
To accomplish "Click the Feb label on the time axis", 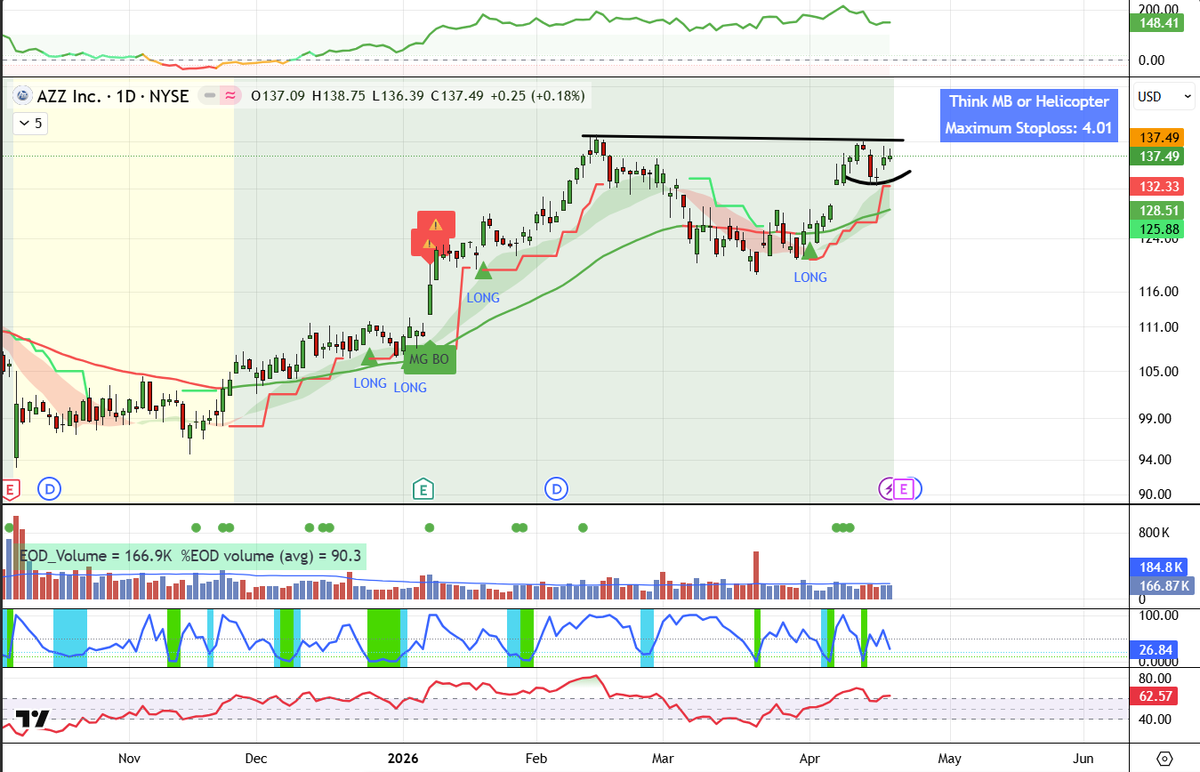I will coord(536,757).
